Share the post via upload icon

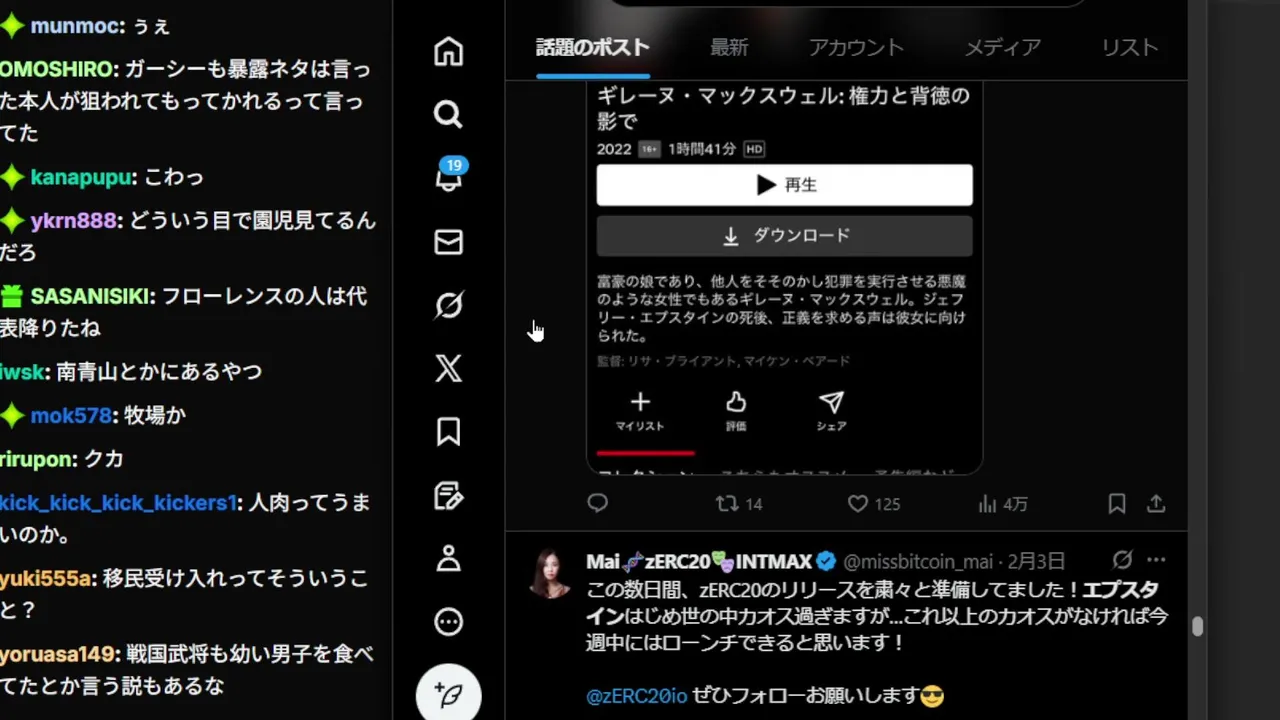pyautogui.click(x=1155, y=504)
